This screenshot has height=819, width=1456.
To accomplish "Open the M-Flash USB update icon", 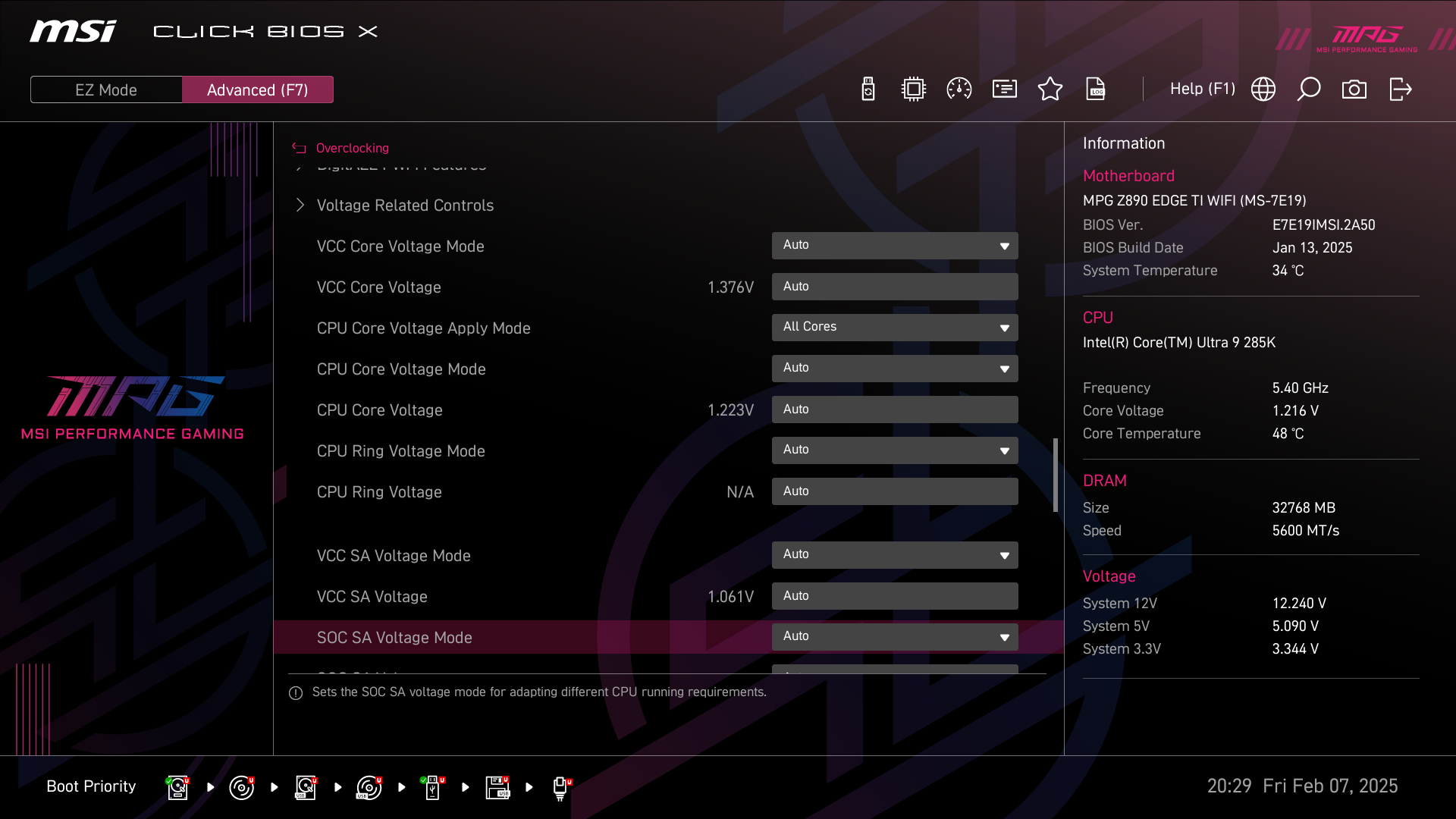I will coord(868,89).
